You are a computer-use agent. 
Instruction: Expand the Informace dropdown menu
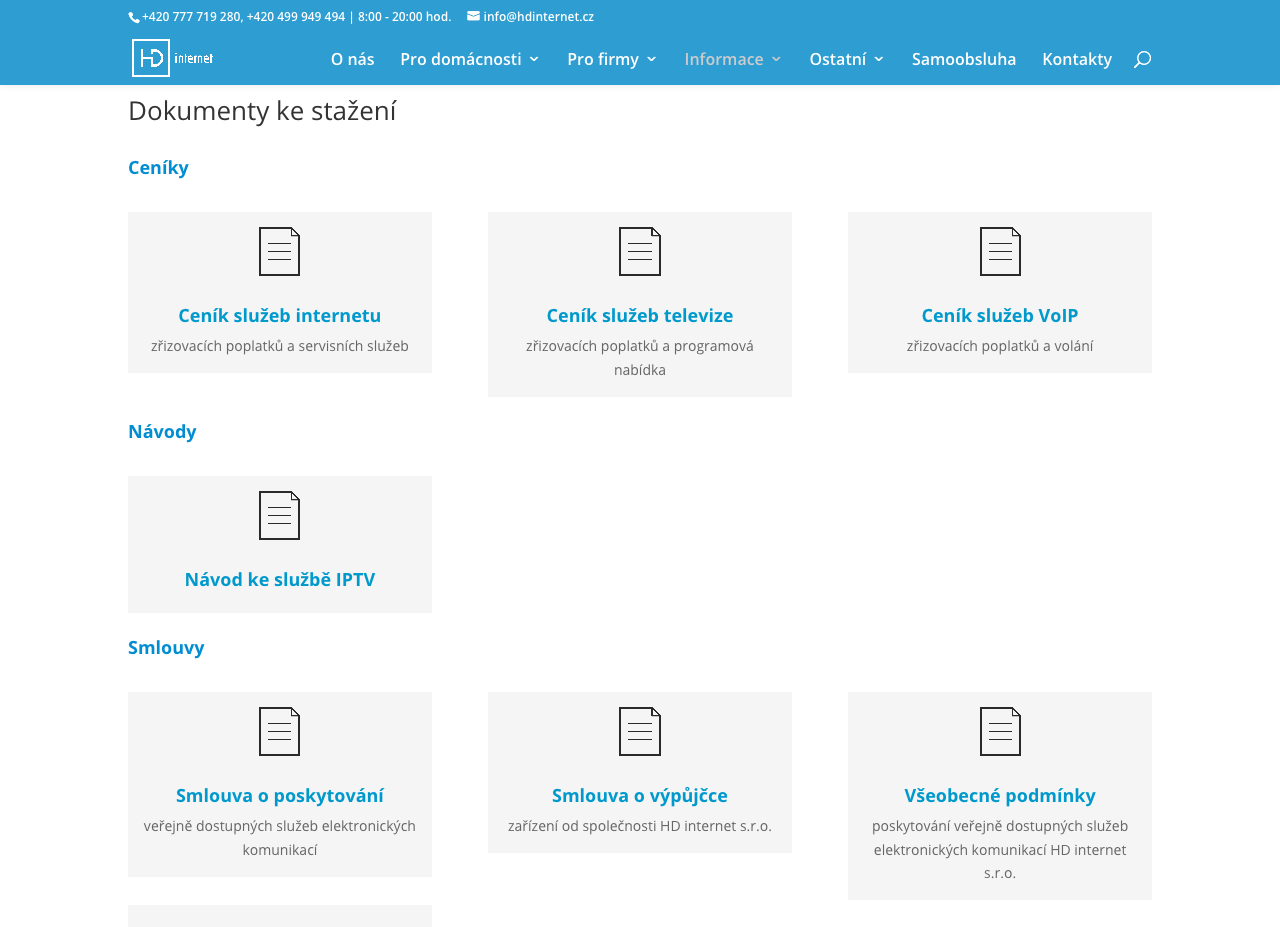coord(733,59)
